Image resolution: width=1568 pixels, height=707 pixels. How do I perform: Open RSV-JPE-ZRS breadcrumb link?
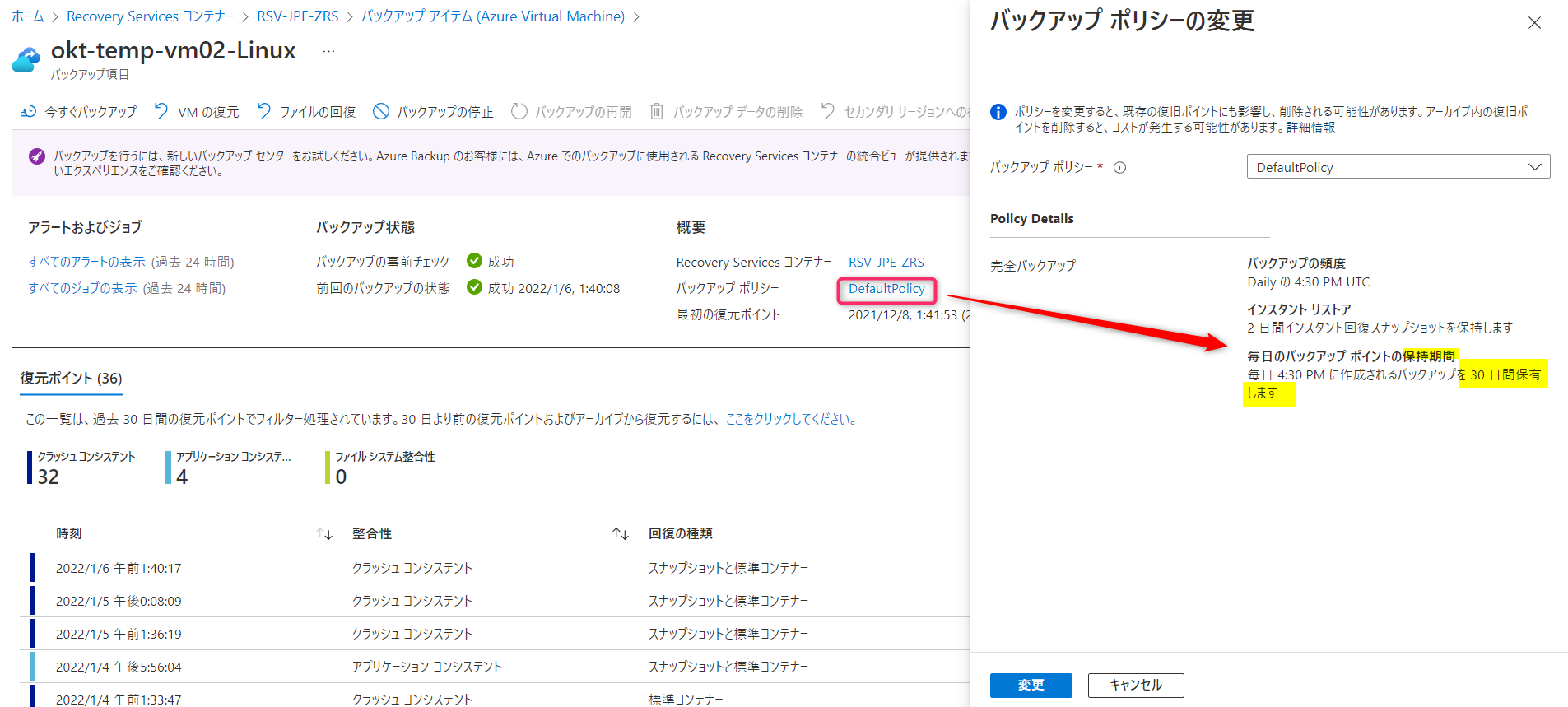298,16
